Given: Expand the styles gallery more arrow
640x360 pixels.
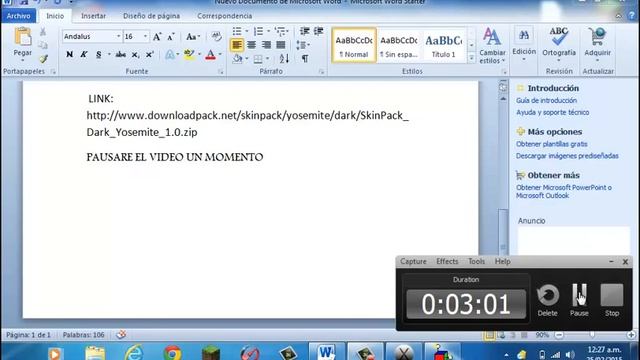Looking at the screenshot, I should 471,58.
